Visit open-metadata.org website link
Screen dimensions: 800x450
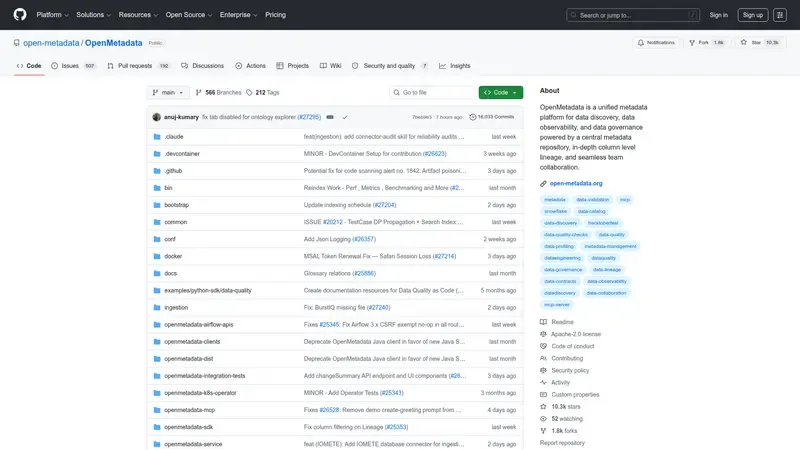pyautogui.click(x=576, y=183)
